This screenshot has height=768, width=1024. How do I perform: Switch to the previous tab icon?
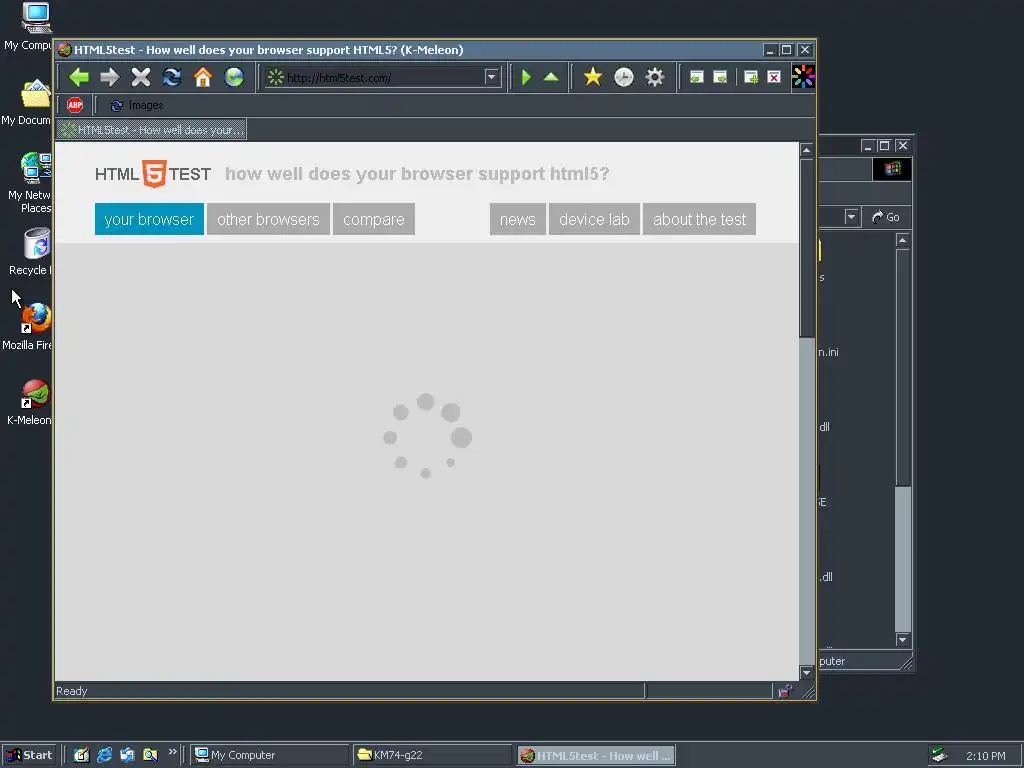coord(697,77)
